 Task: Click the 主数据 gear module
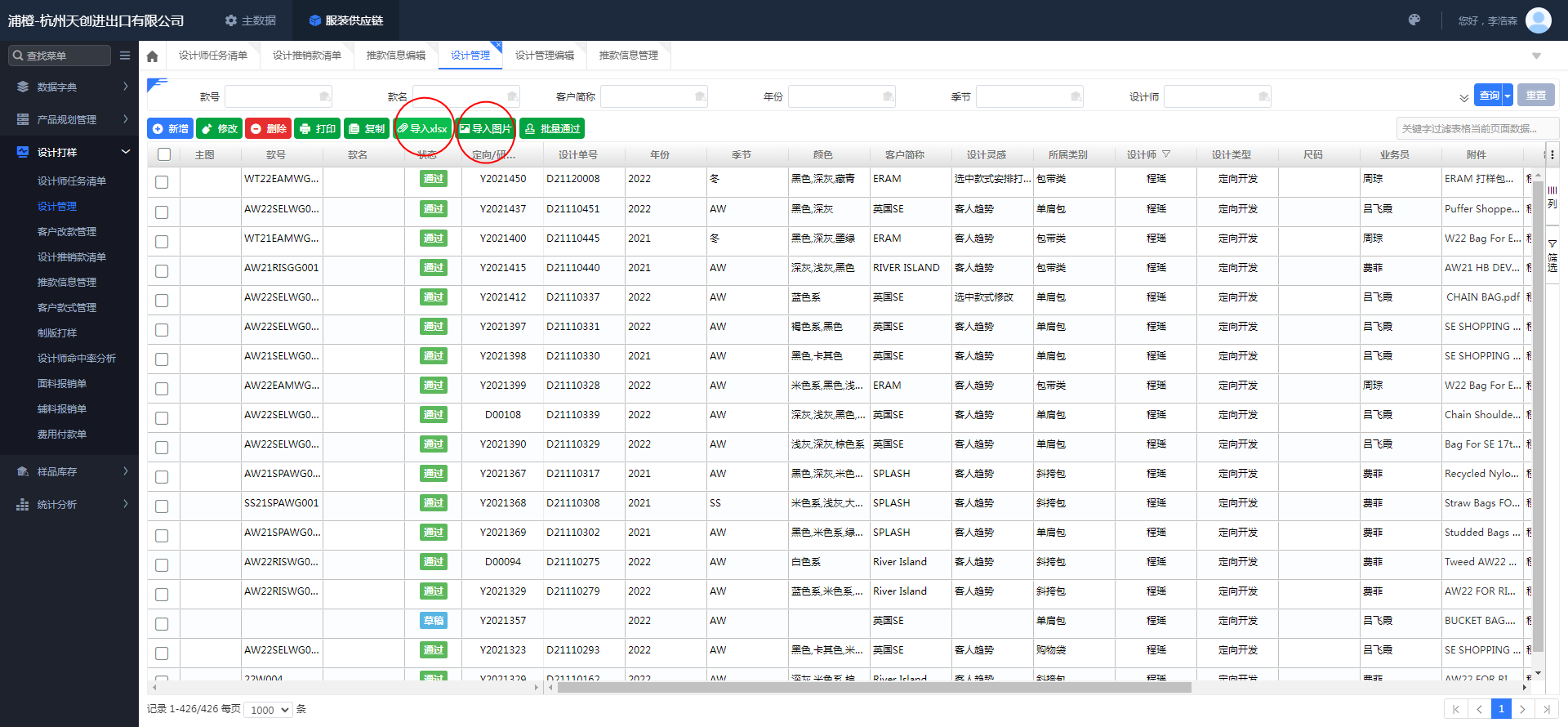251,20
